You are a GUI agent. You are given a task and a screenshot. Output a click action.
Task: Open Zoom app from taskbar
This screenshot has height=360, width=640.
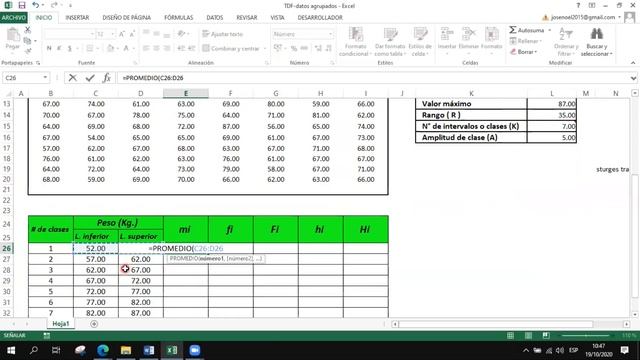[195, 350]
